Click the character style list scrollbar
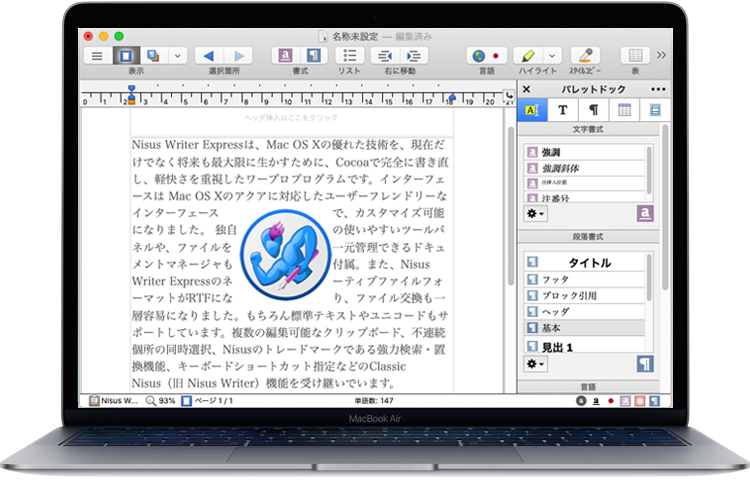 point(649,171)
